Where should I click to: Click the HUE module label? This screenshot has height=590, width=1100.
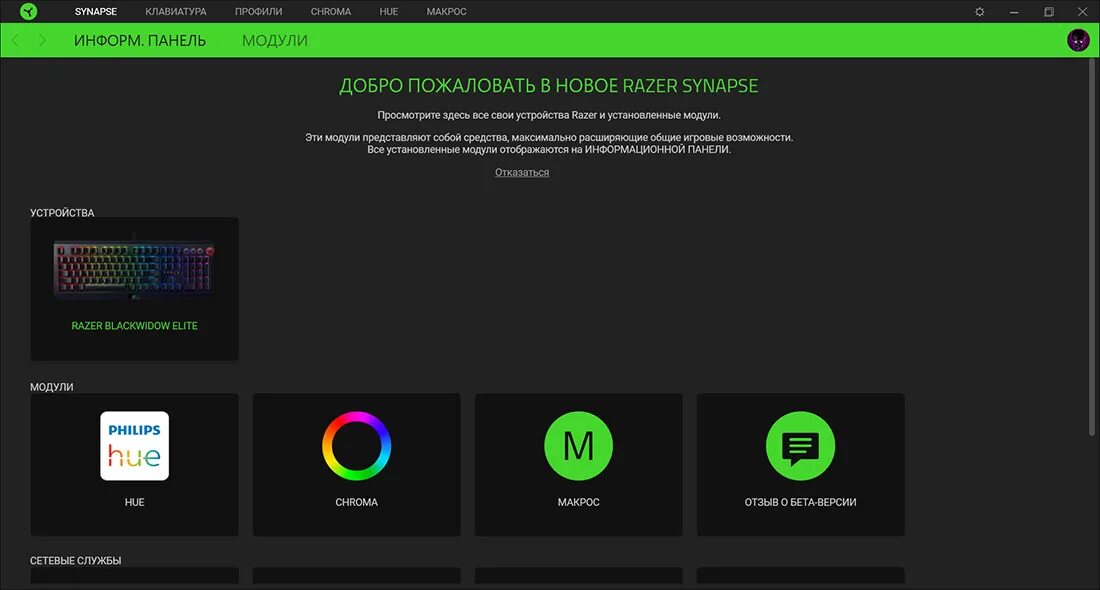(135, 502)
